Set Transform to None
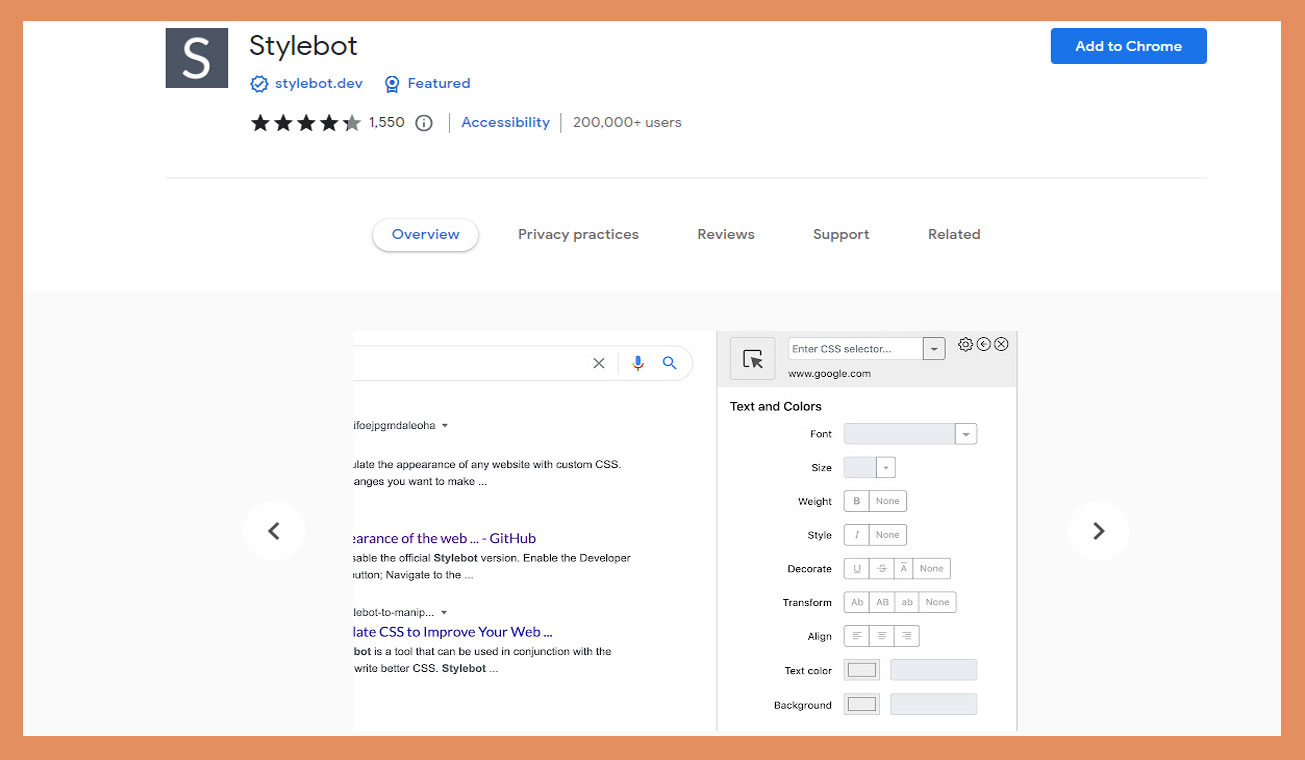1305x760 pixels. pyautogui.click(x=937, y=601)
